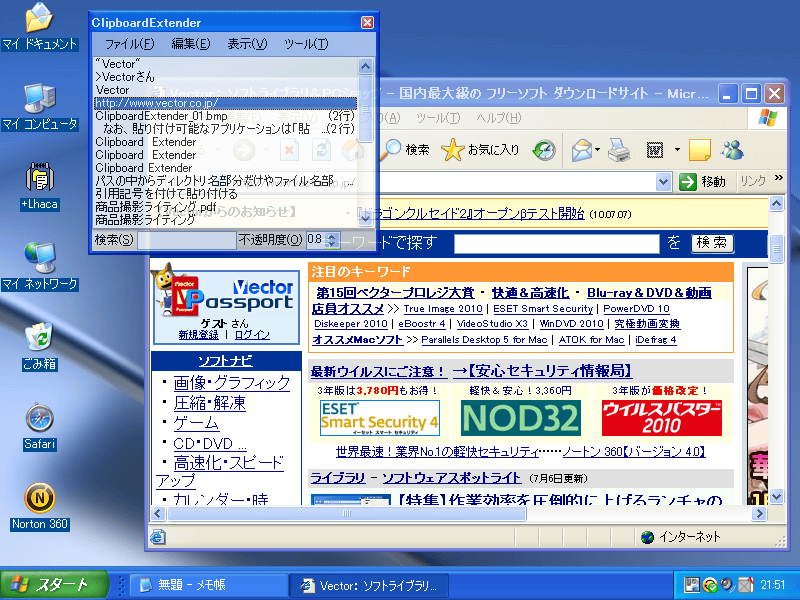
Task: Expand the Links toolbar chevron
Action: pyautogui.click(x=779, y=178)
